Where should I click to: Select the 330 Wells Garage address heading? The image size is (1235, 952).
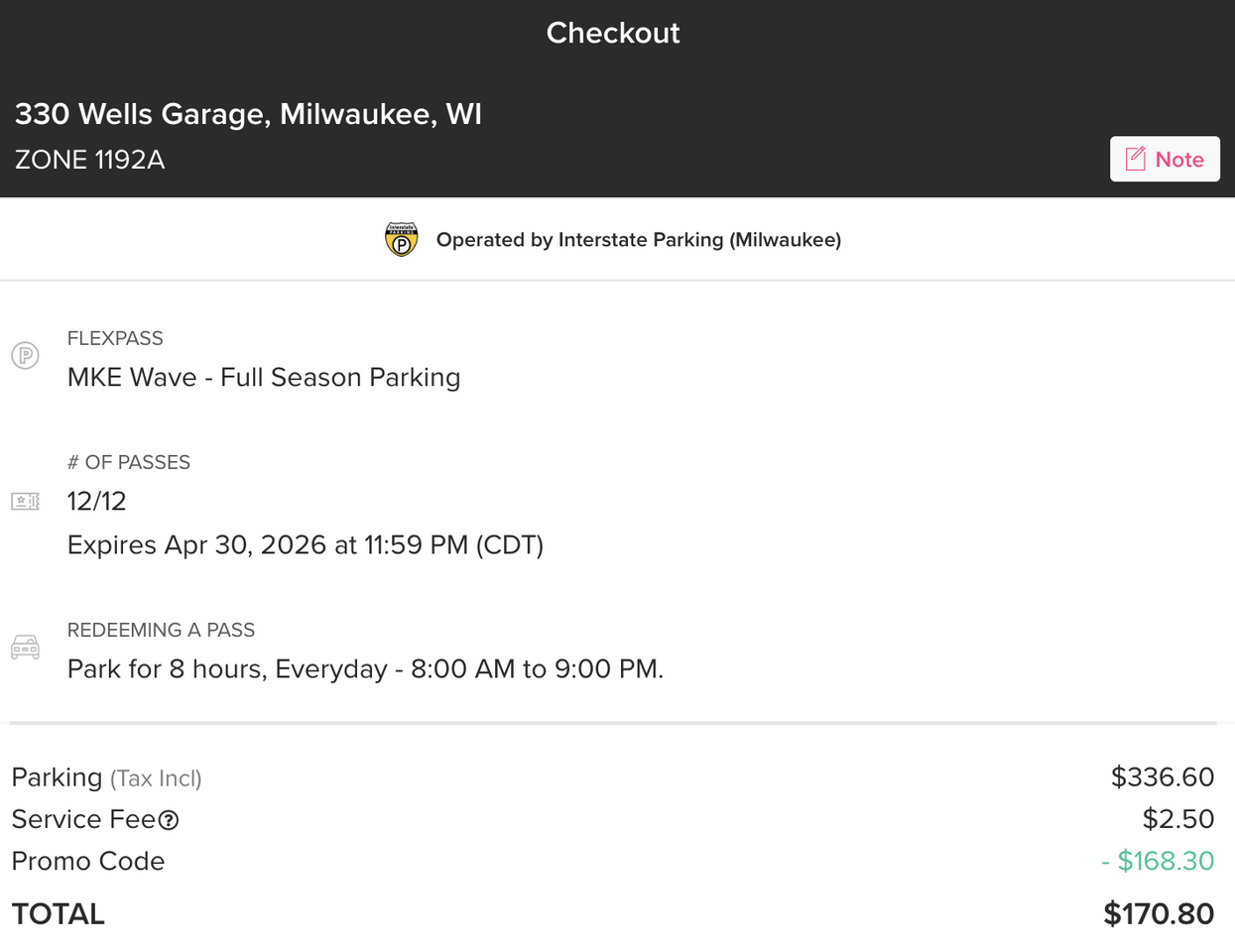[x=248, y=114]
